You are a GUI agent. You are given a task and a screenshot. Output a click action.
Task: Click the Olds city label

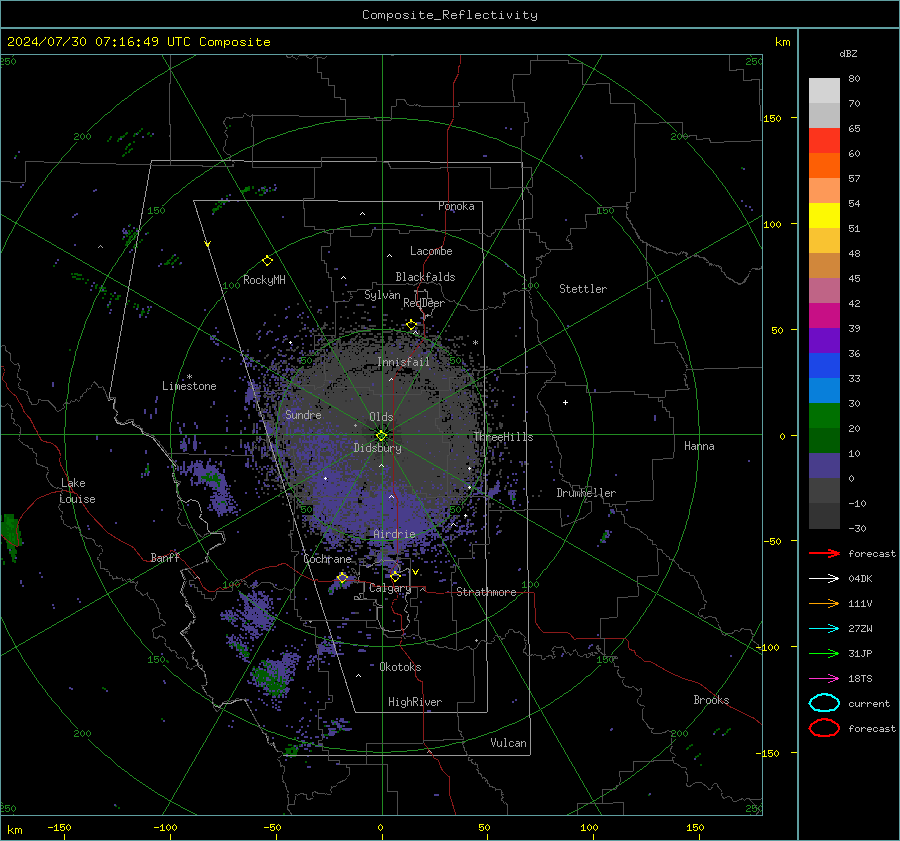click(x=381, y=417)
